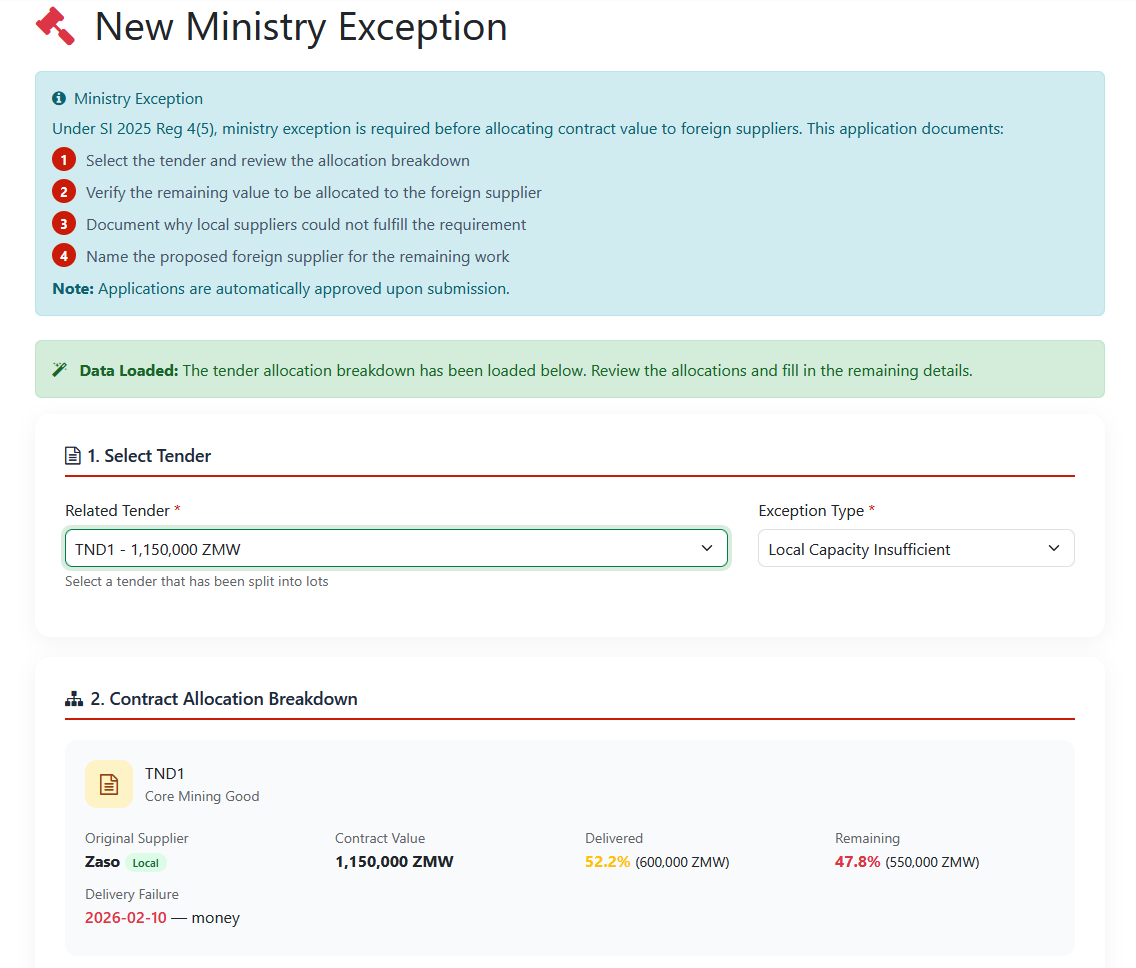Image resolution: width=1136 pixels, height=968 pixels.
Task: Expand the Related Tender list via its chevron
Action: tap(706, 548)
